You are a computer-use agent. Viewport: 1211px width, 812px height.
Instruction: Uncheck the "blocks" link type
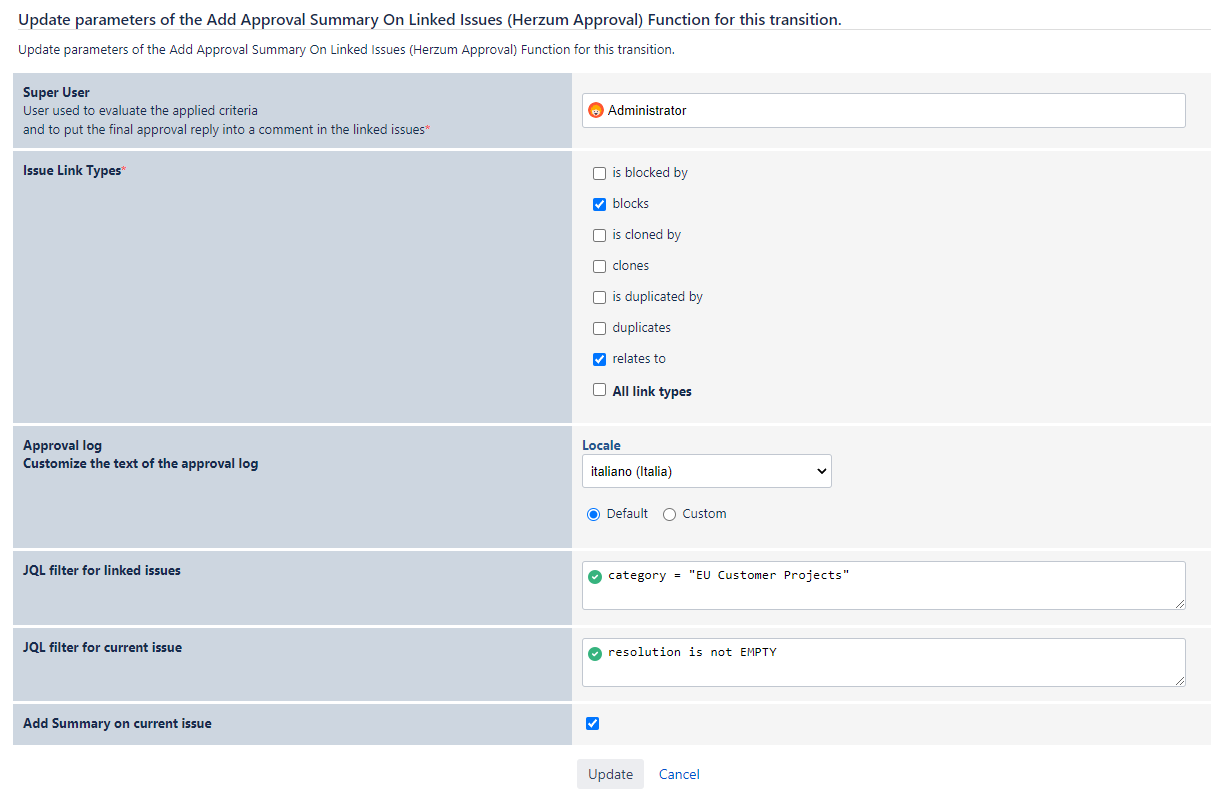point(600,204)
